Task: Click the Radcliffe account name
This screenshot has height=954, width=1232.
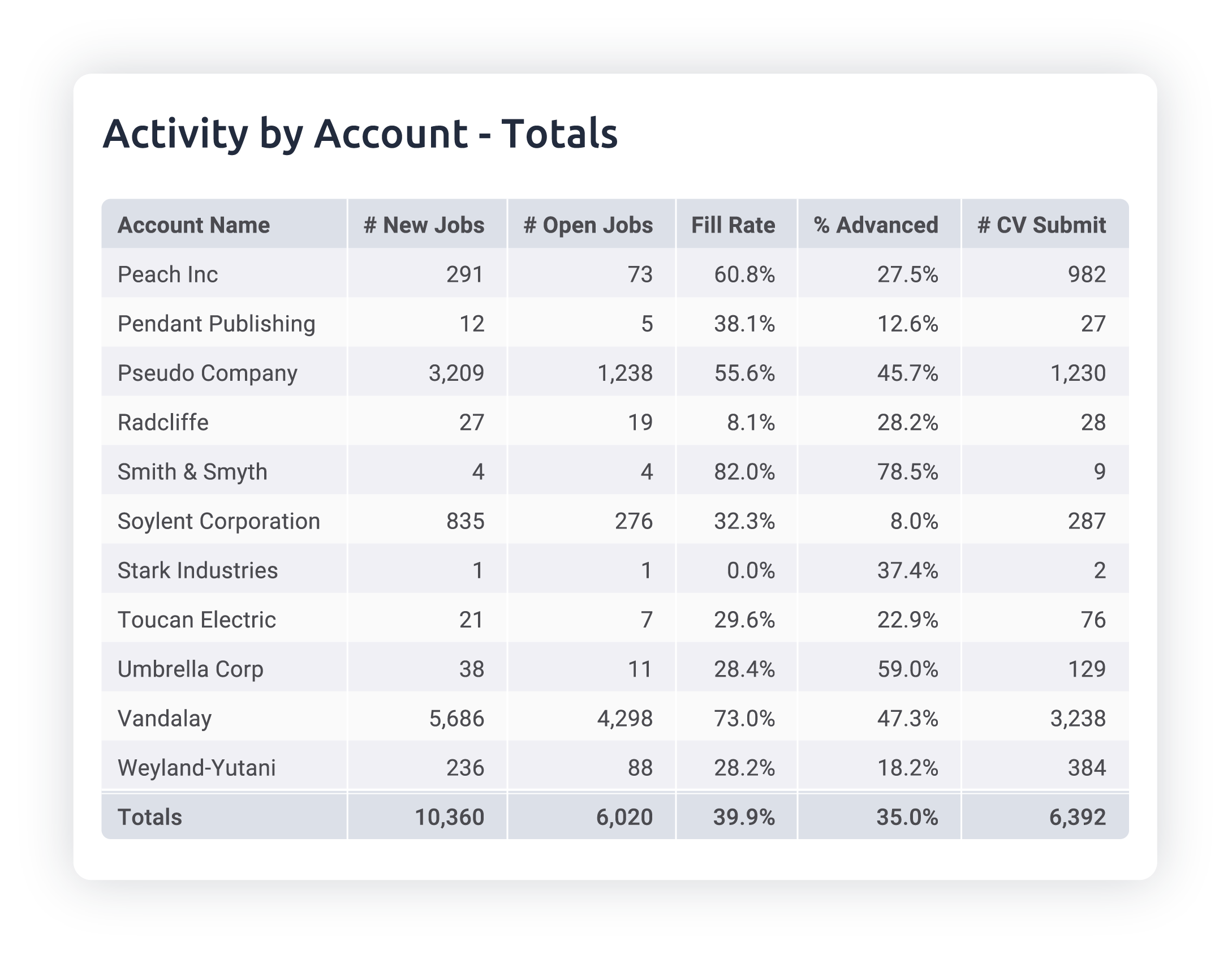Action: (163, 422)
